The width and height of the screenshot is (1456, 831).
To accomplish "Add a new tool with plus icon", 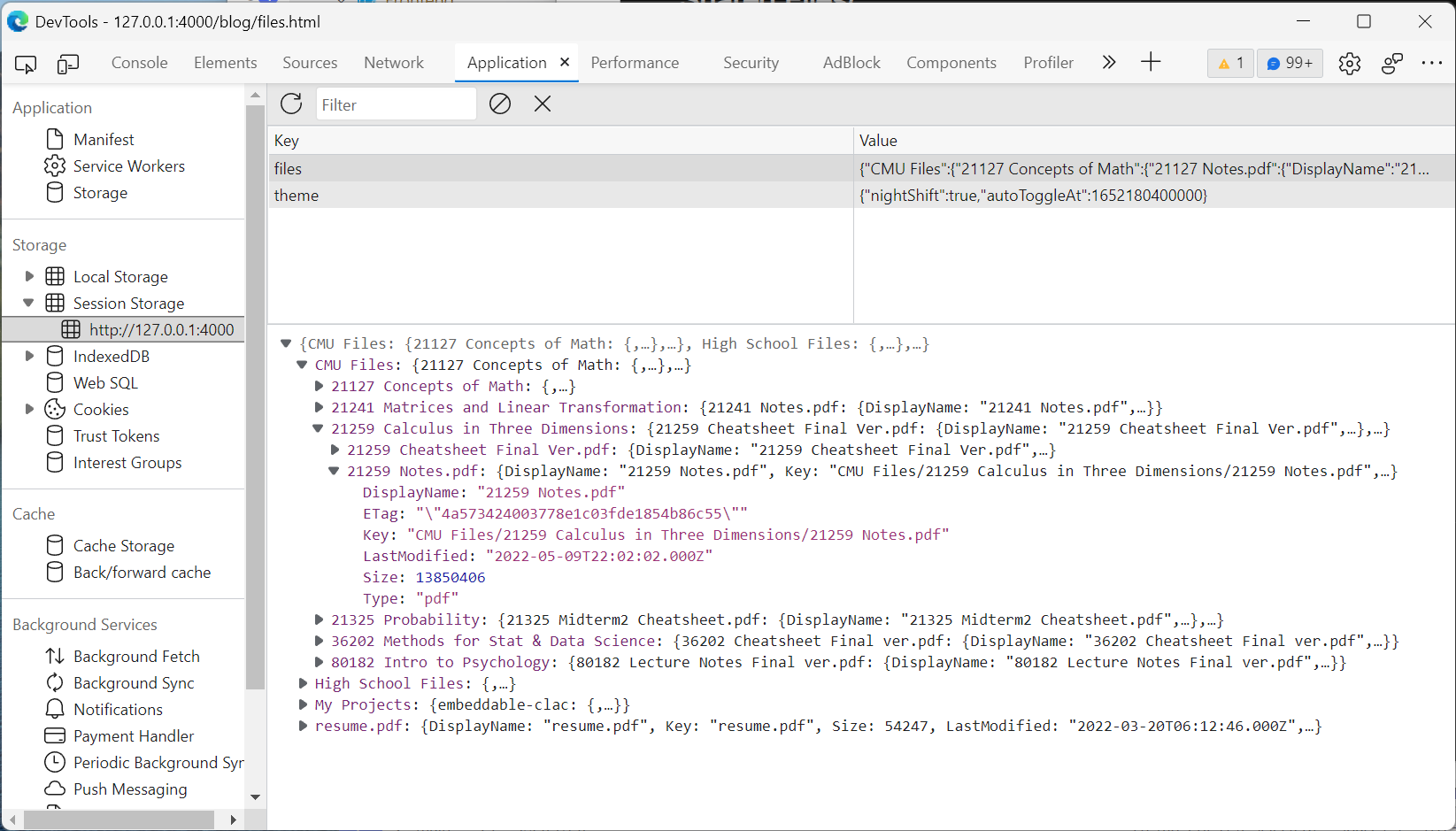I will pyautogui.click(x=1151, y=62).
